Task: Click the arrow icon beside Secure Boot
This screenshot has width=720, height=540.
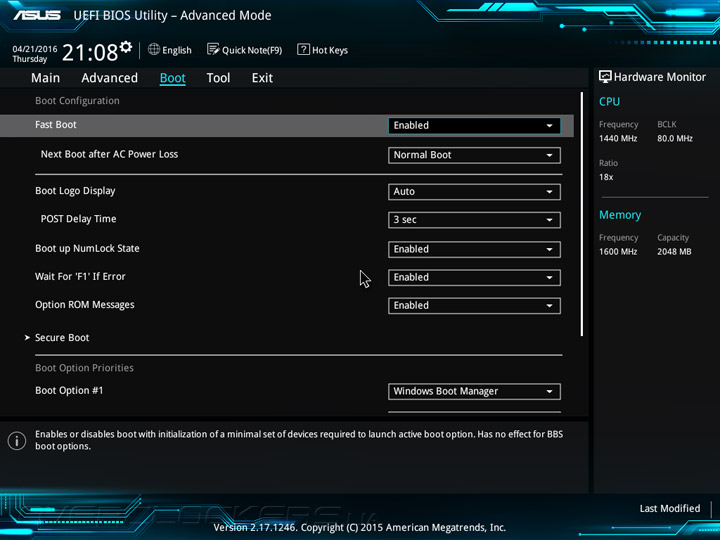Action: (27, 338)
